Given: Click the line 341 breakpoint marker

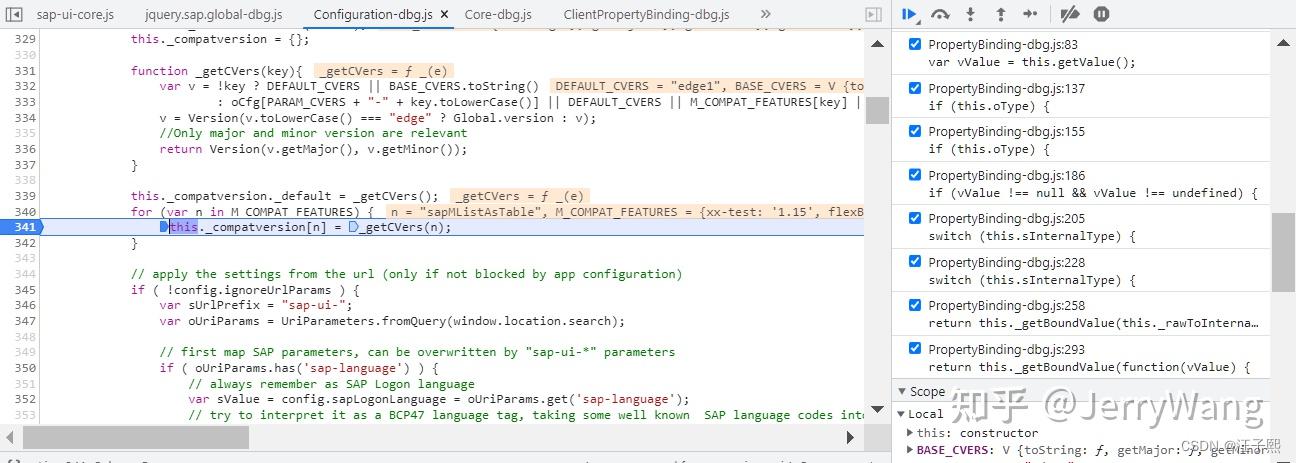Looking at the screenshot, I should (x=22, y=227).
